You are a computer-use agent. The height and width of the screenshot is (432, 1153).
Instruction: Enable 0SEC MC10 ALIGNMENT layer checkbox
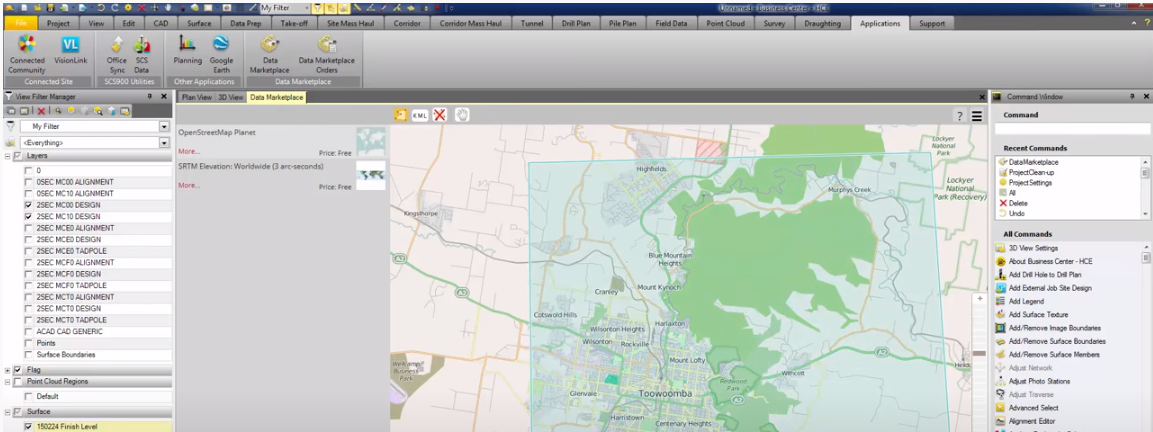click(x=29, y=194)
